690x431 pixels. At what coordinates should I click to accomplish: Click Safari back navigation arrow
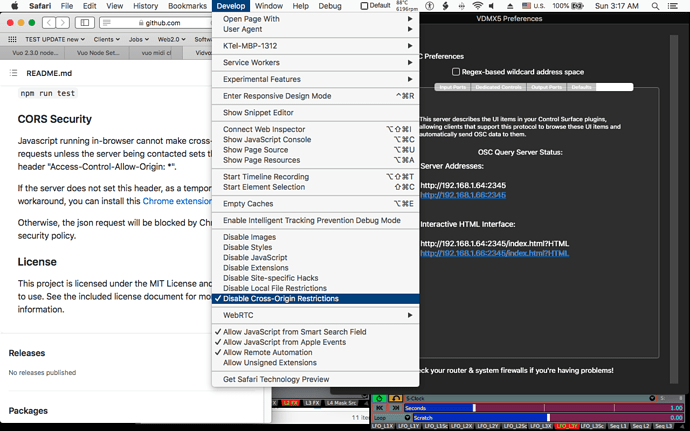(49, 22)
